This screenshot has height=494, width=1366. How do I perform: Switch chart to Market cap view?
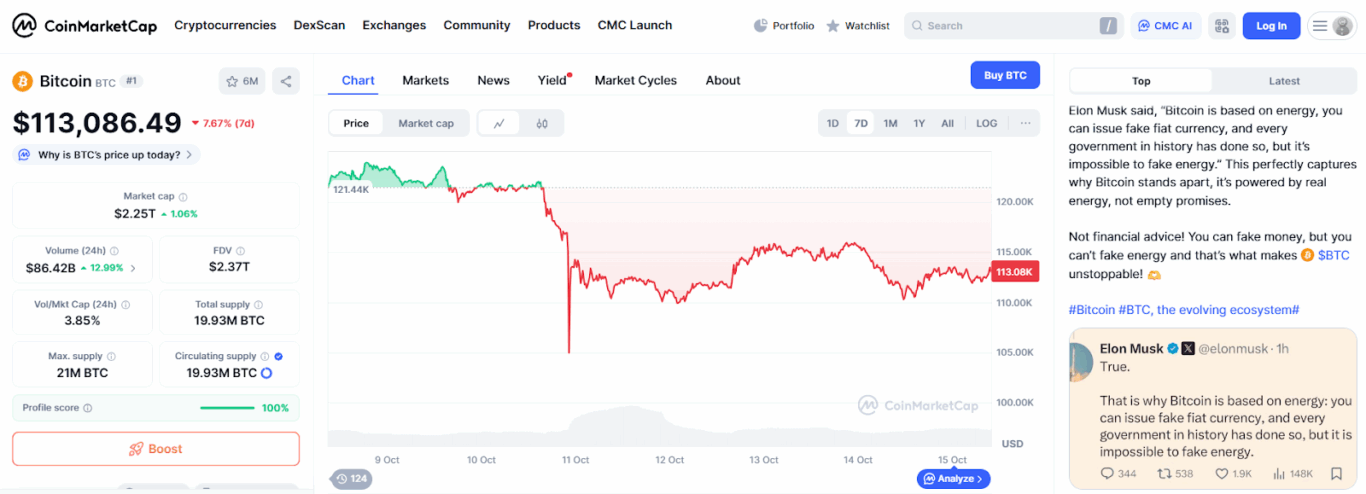426,123
